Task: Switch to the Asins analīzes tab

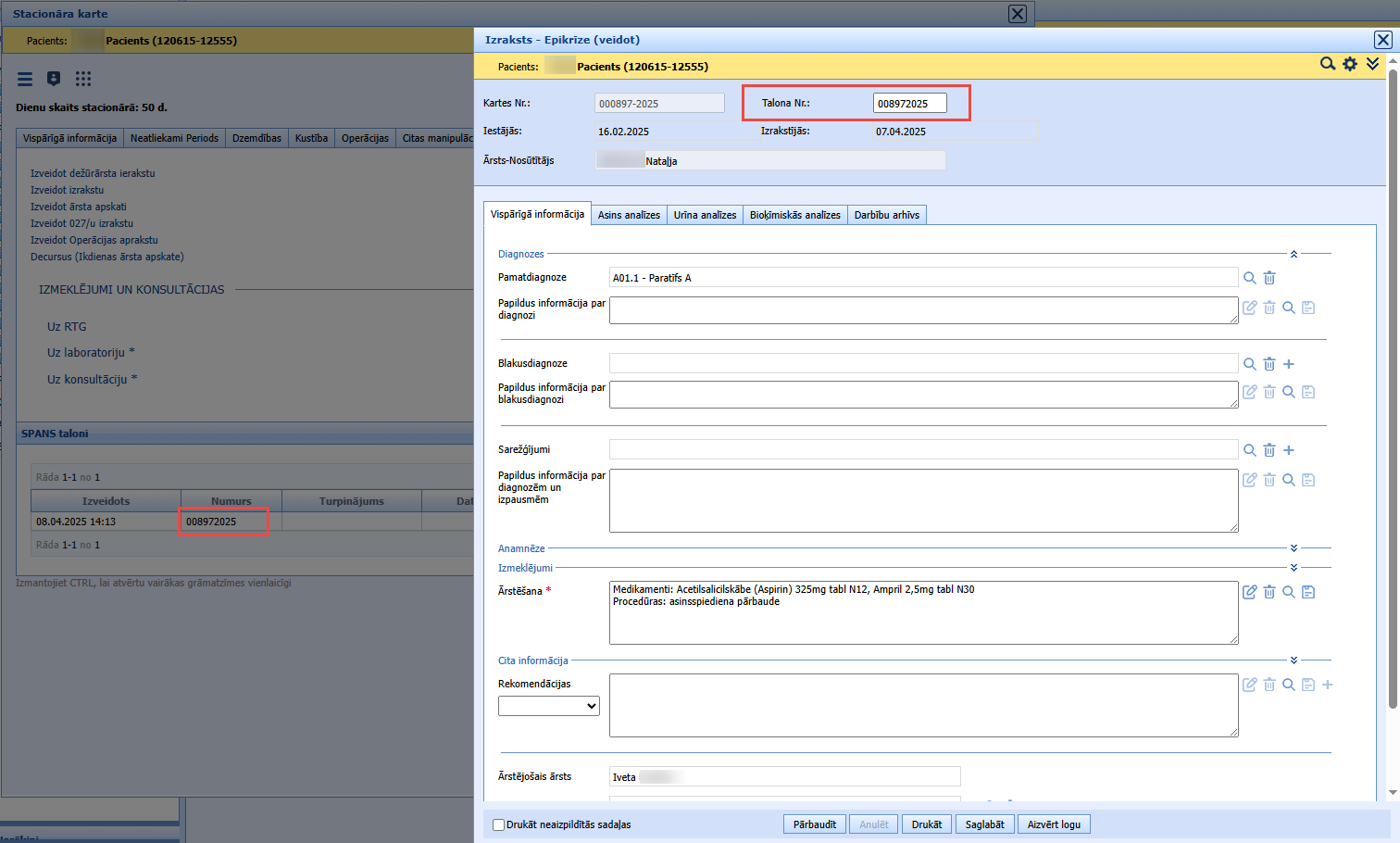Action: (x=629, y=215)
